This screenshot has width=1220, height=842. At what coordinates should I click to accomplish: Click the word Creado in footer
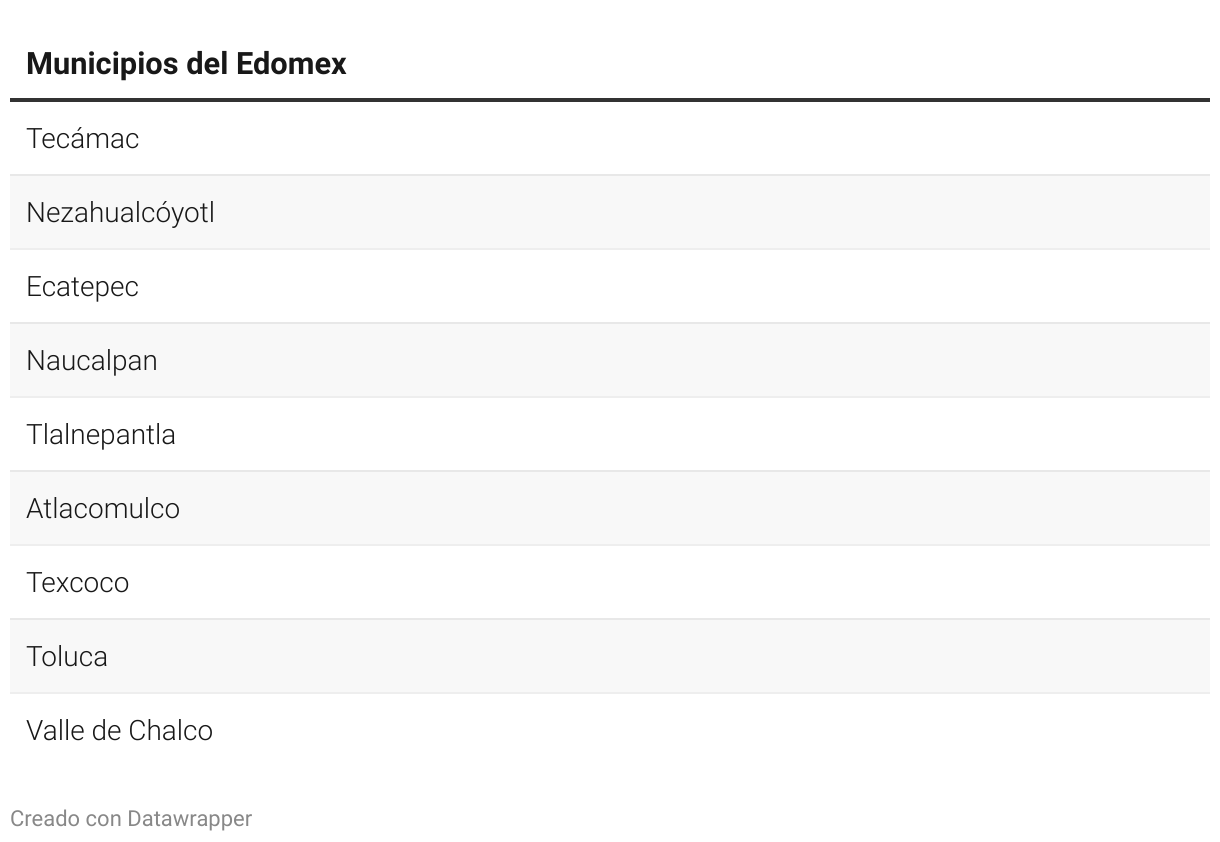[x=45, y=819]
